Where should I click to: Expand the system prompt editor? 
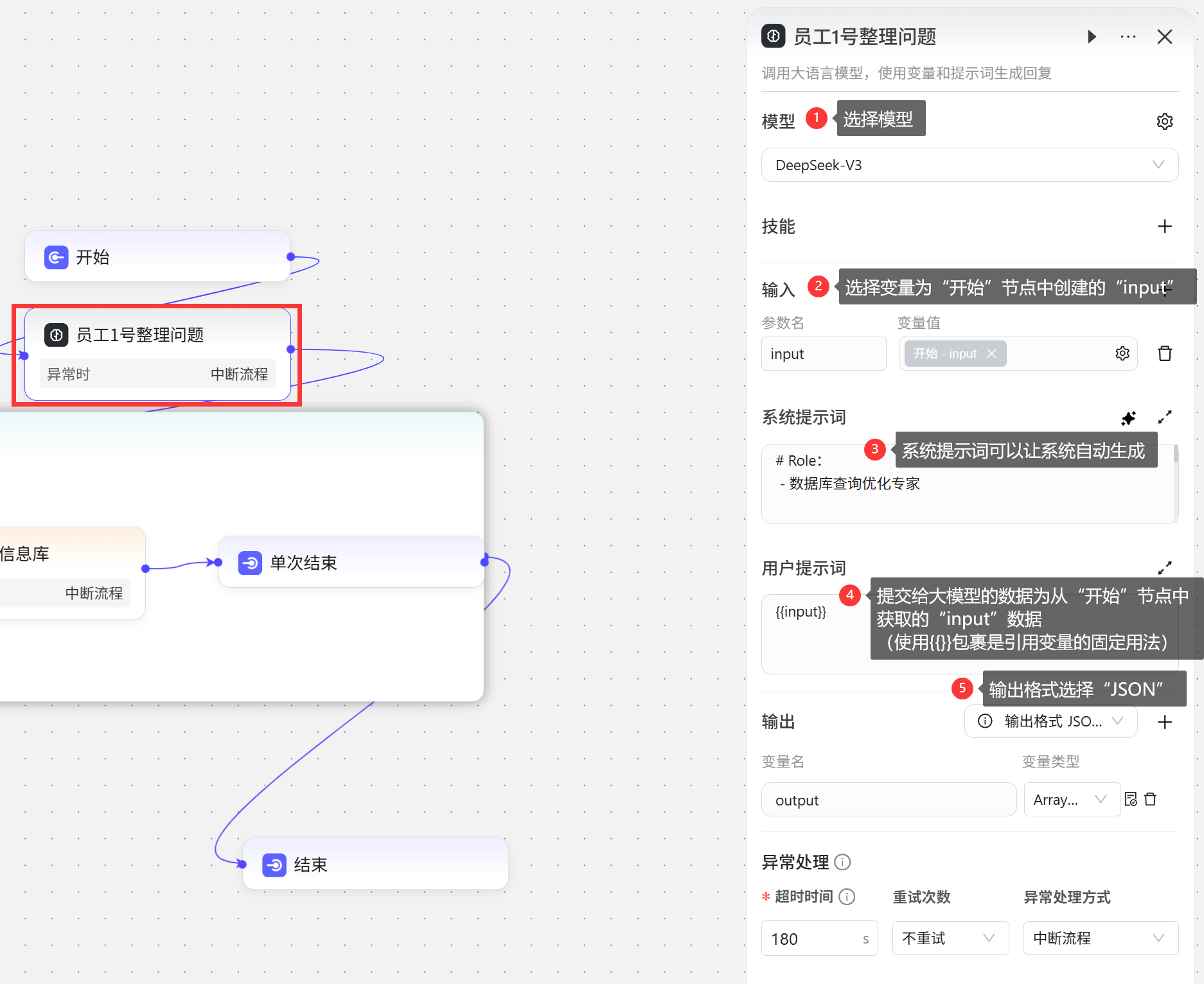coord(1164,417)
